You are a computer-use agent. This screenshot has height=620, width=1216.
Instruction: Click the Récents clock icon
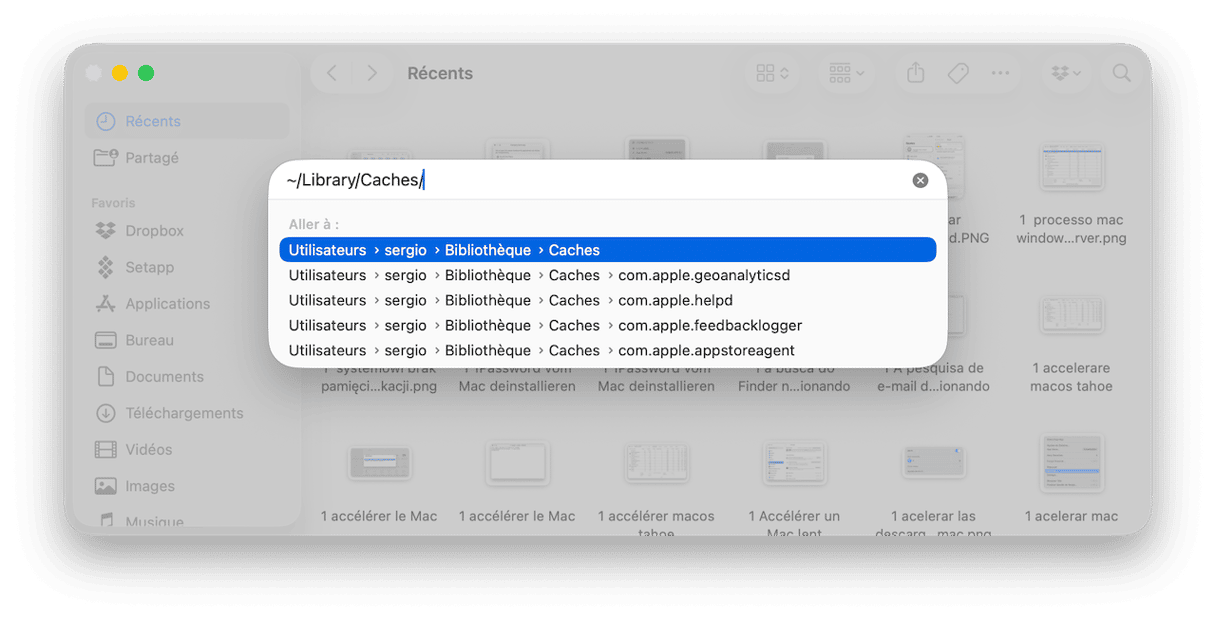pos(105,121)
